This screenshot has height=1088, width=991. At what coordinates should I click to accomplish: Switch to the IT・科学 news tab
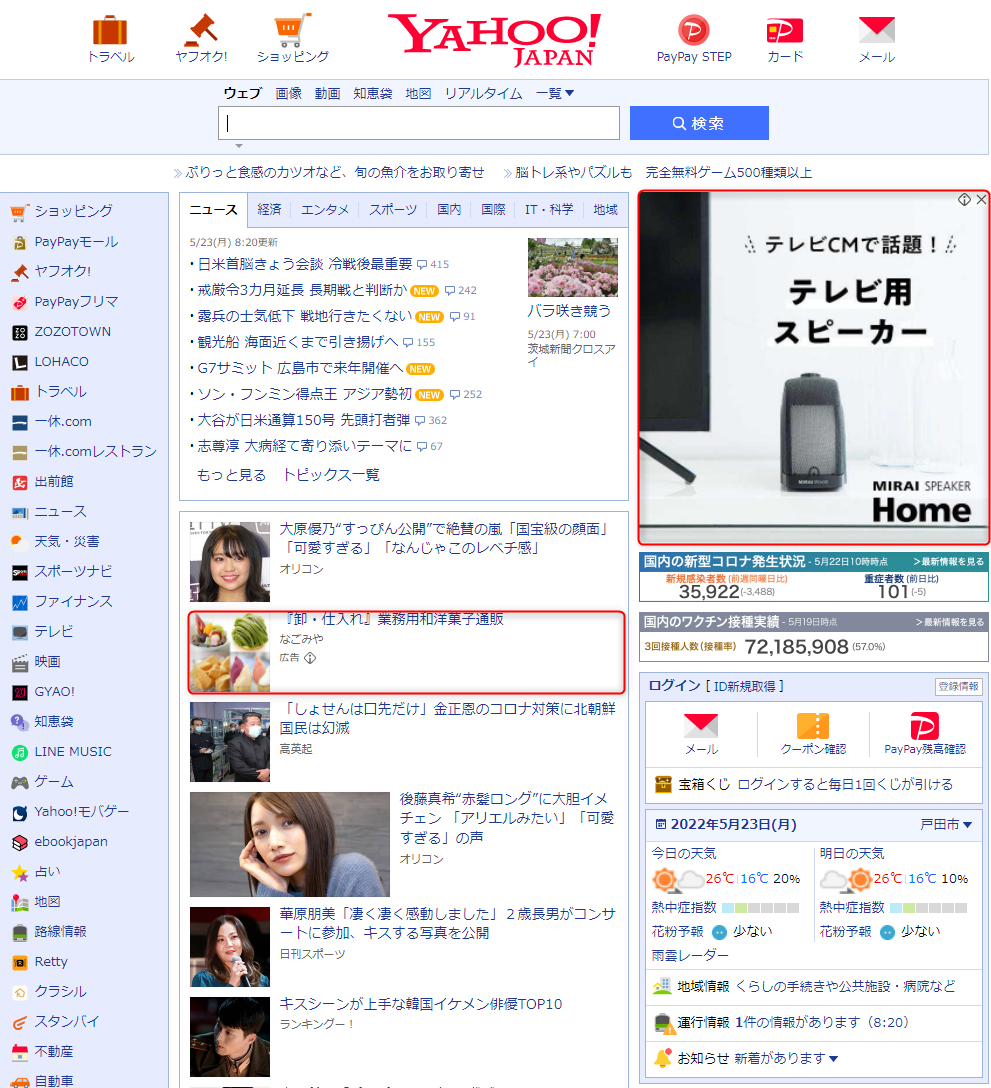click(x=549, y=210)
